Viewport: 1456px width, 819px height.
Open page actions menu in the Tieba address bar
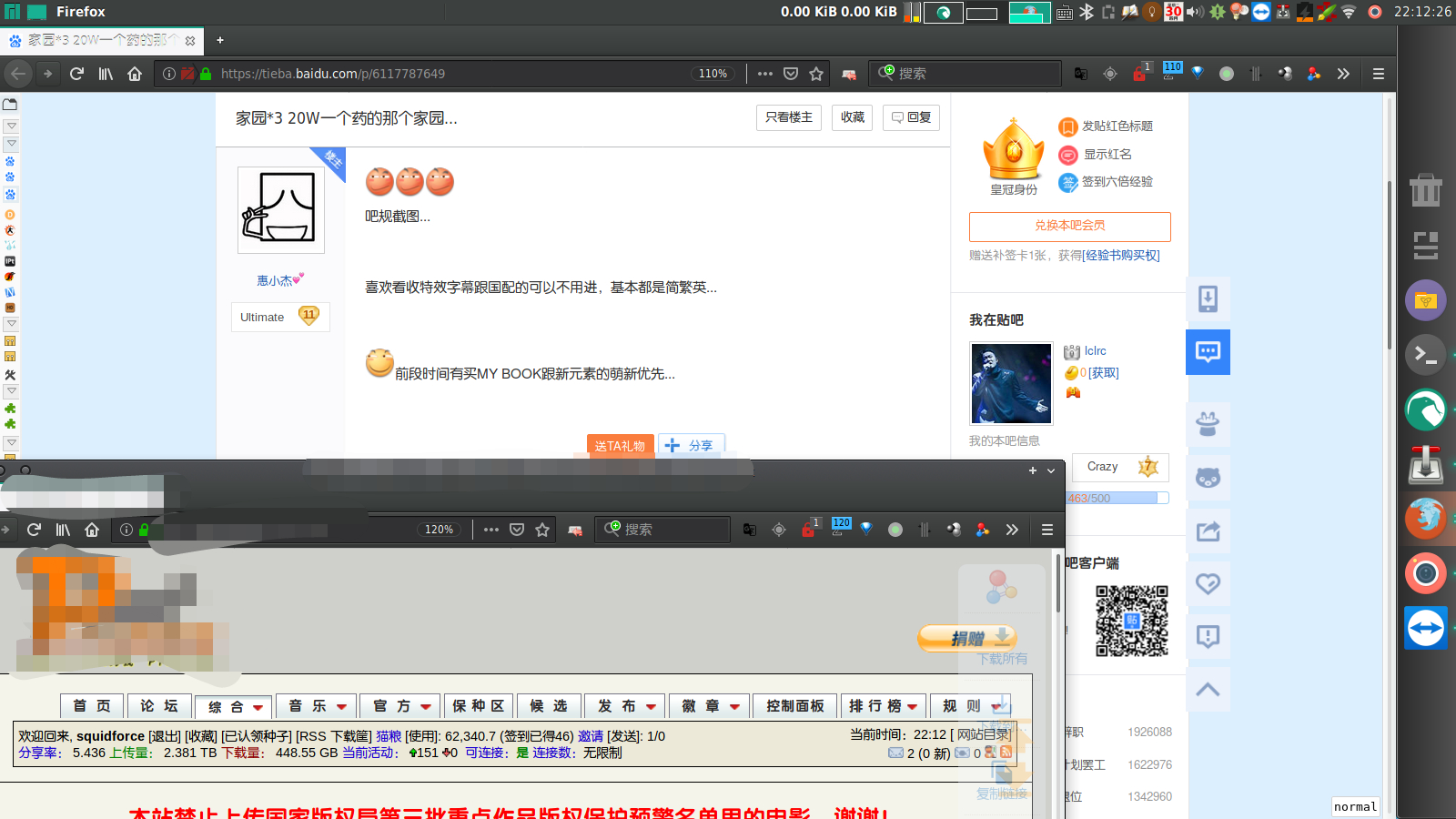pyautogui.click(x=765, y=74)
